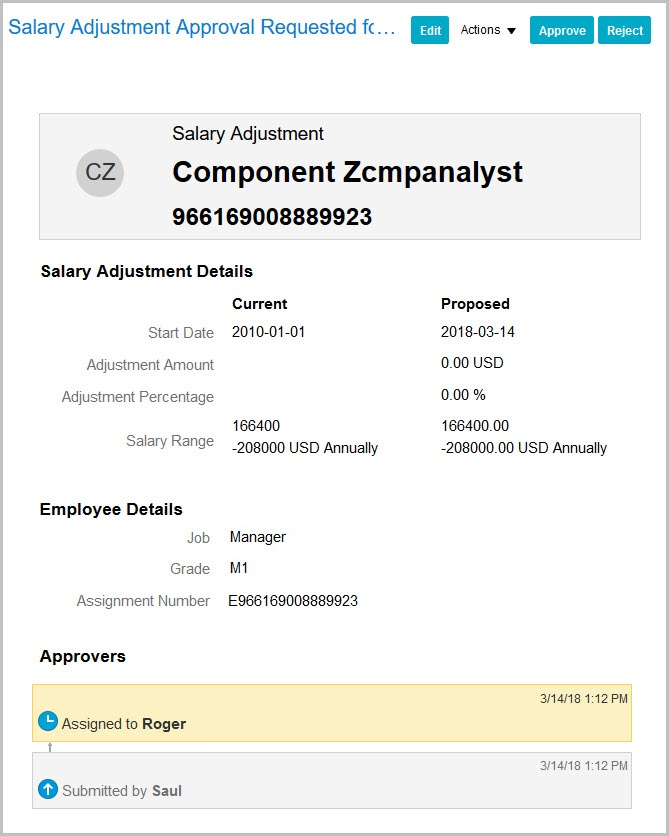This screenshot has width=669, height=836.
Task: Click the Edit button
Action: point(430,30)
